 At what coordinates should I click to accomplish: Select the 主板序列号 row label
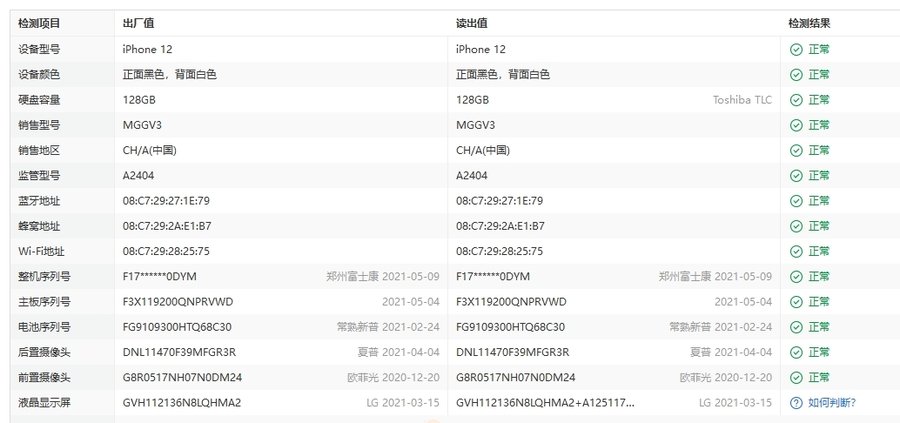tap(44, 302)
